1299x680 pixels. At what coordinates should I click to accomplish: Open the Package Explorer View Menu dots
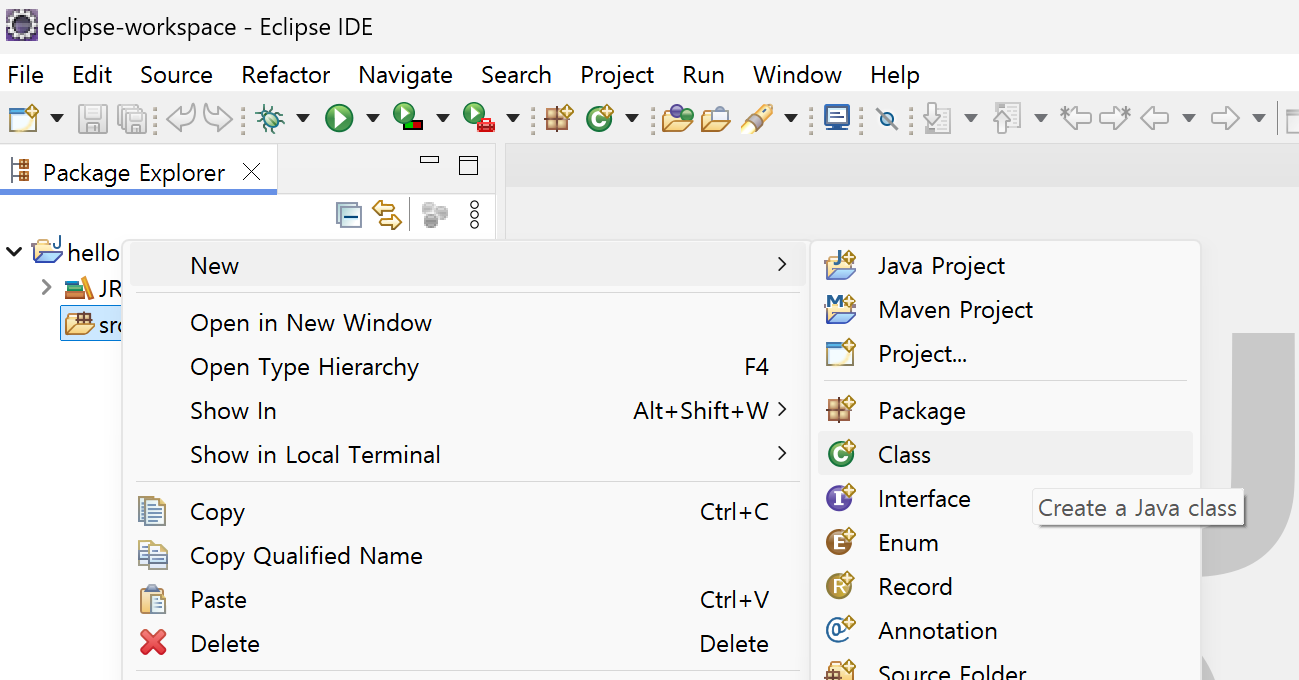pos(475,214)
